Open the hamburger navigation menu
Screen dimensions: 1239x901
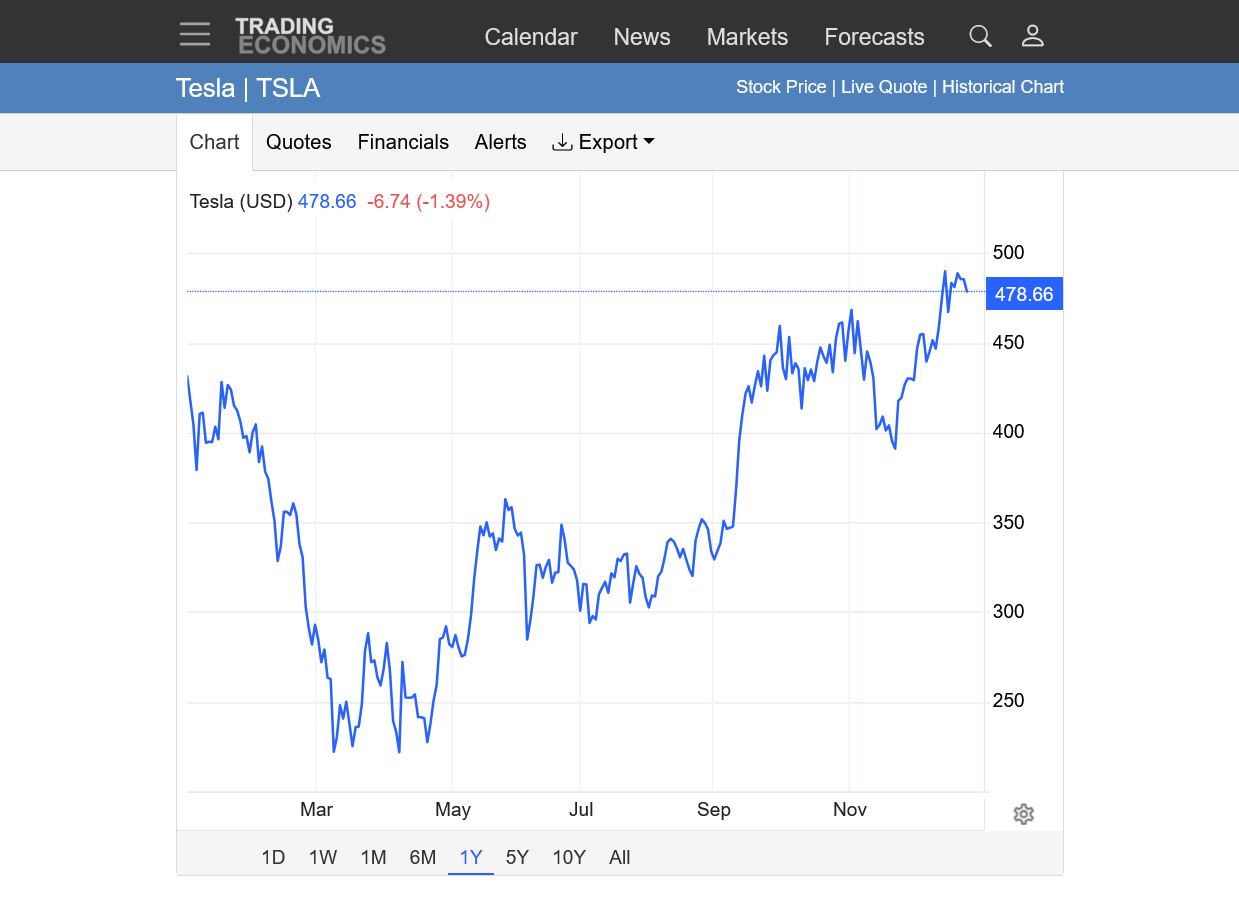pyautogui.click(x=195, y=35)
